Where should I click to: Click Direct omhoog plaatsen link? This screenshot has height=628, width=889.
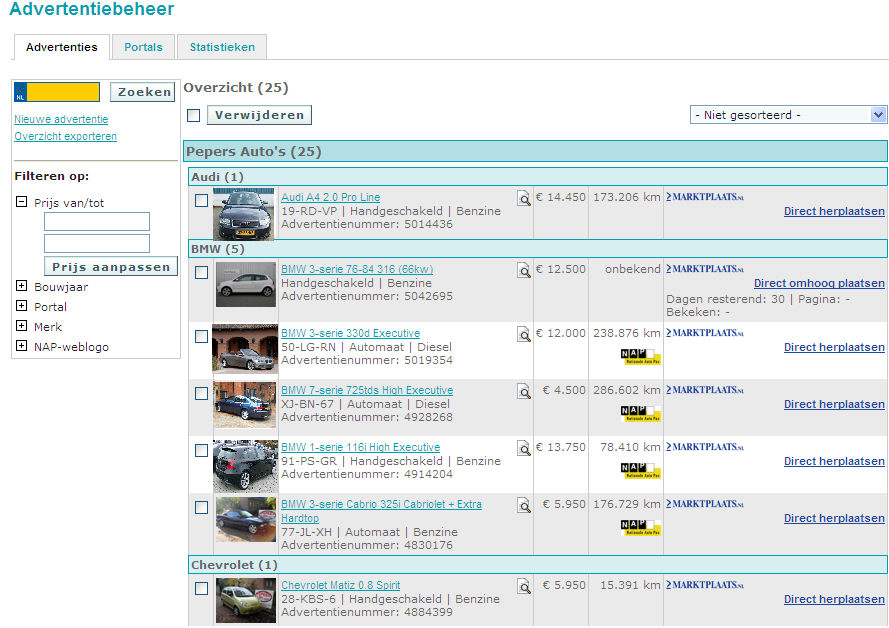coord(819,284)
